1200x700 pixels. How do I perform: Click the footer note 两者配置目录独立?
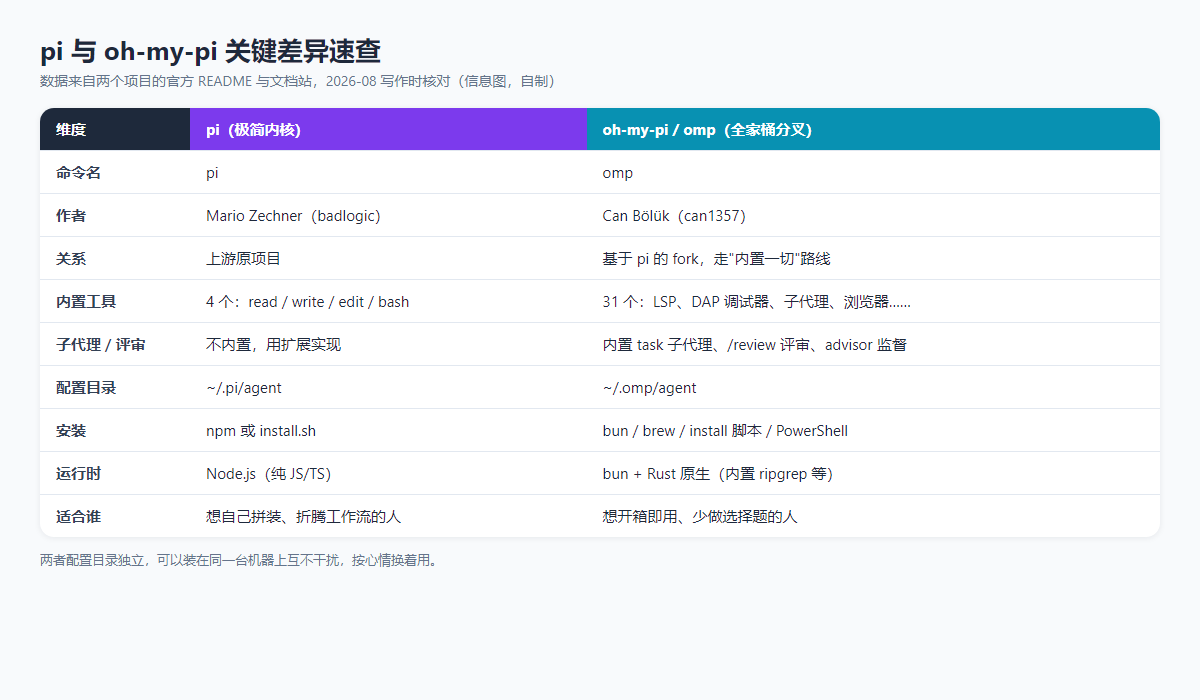pyautogui.click(x=239, y=560)
